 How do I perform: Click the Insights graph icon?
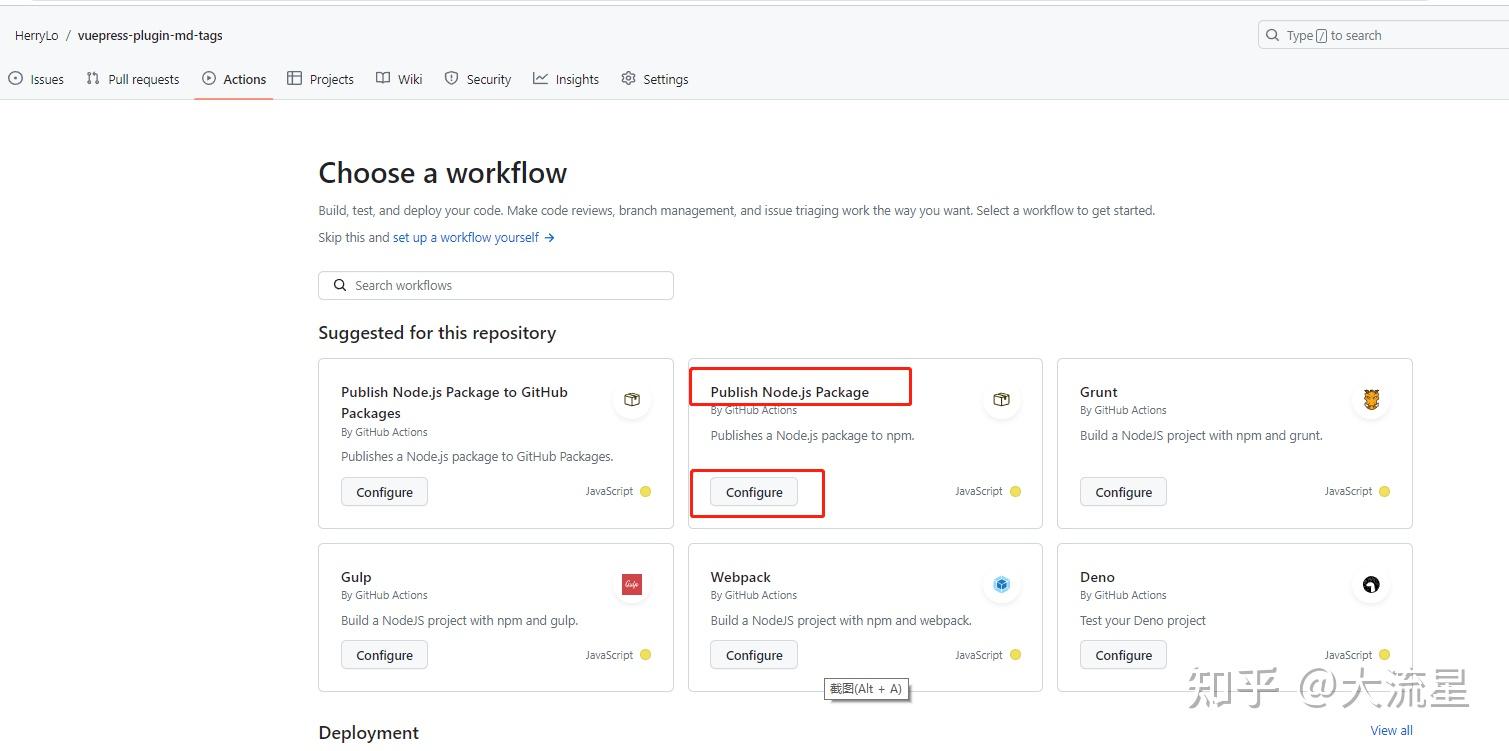point(540,78)
